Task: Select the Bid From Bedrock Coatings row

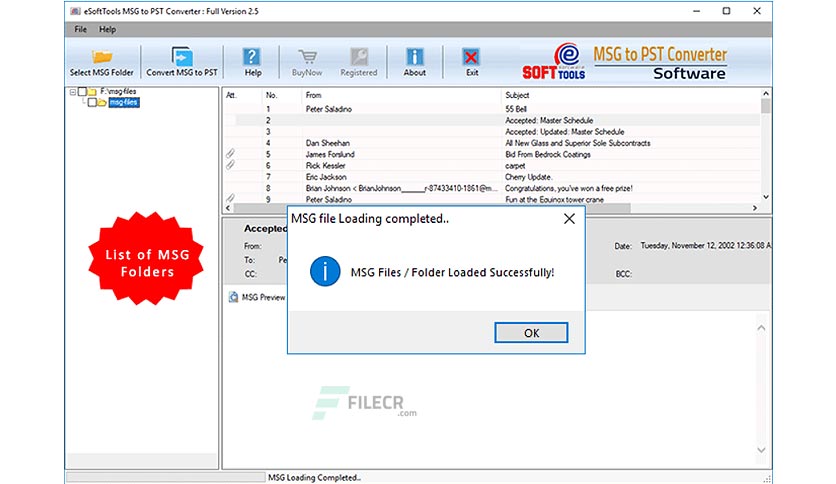Action: 492,154
